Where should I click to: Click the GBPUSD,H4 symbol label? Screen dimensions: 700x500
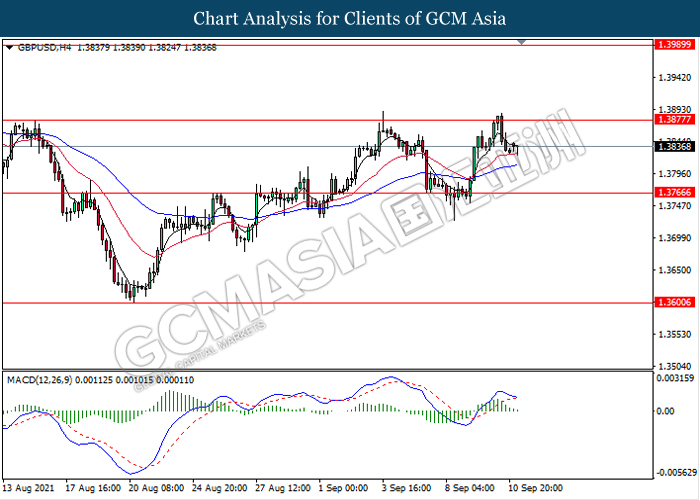coord(40,47)
